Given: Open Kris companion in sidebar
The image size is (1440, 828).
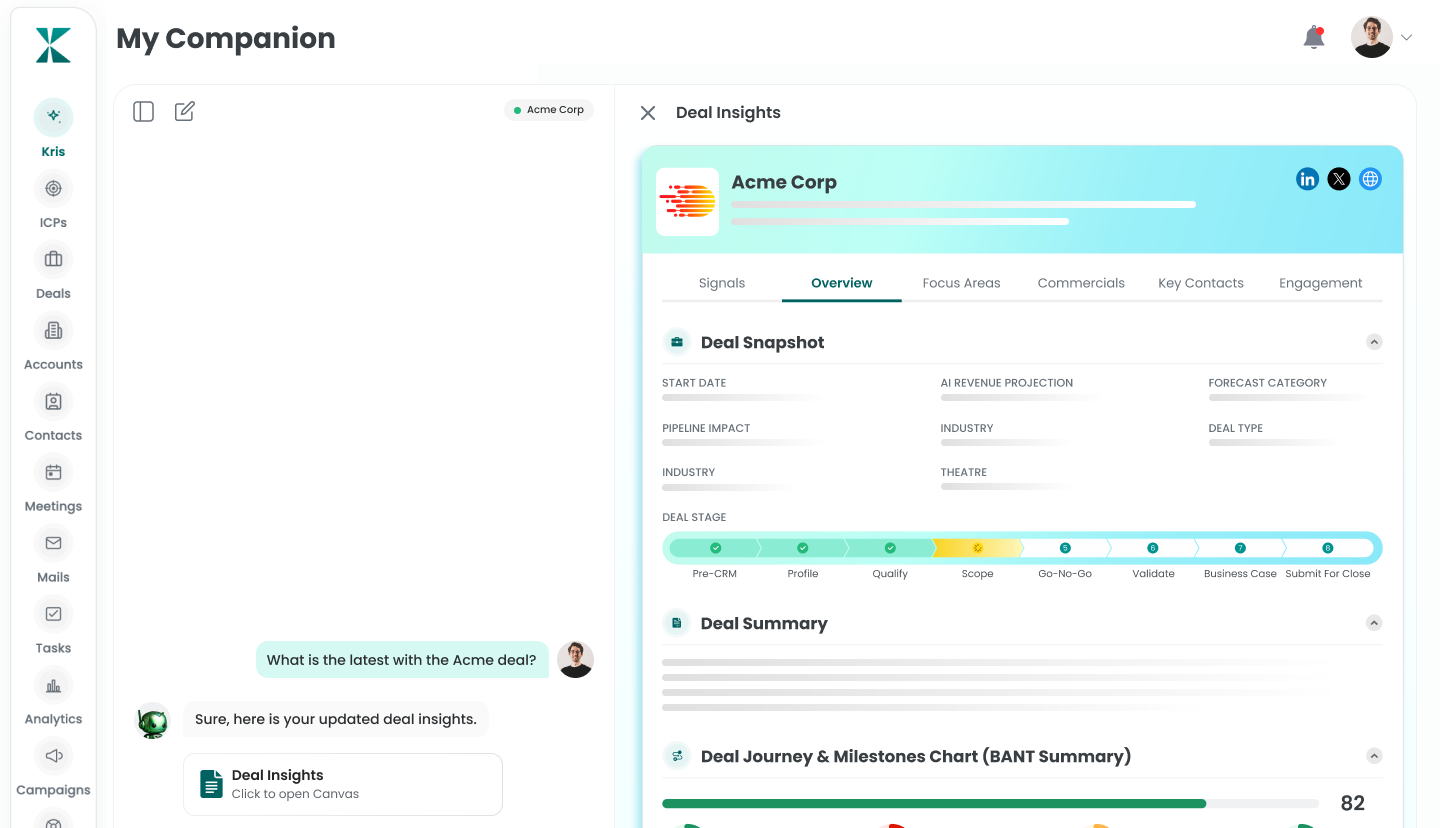Looking at the screenshot, I should click(53, 117).
